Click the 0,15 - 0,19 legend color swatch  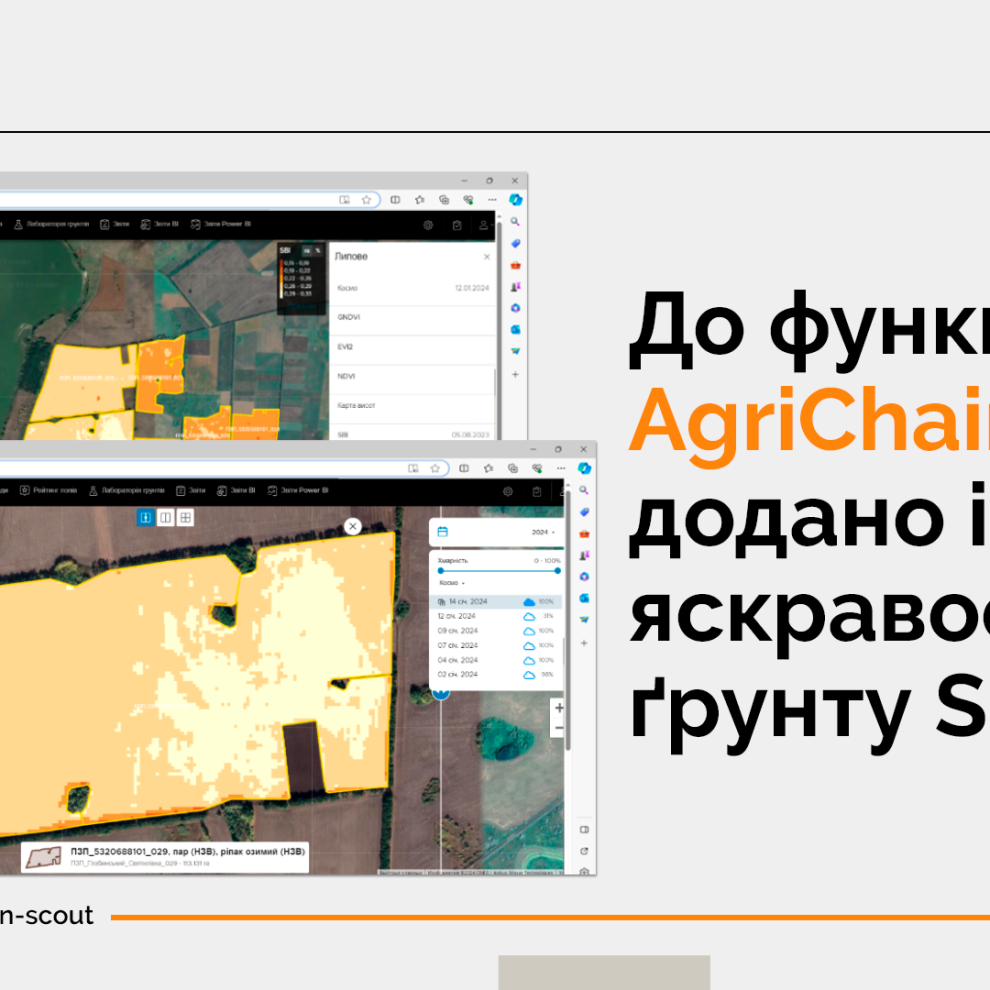point(282,263)
